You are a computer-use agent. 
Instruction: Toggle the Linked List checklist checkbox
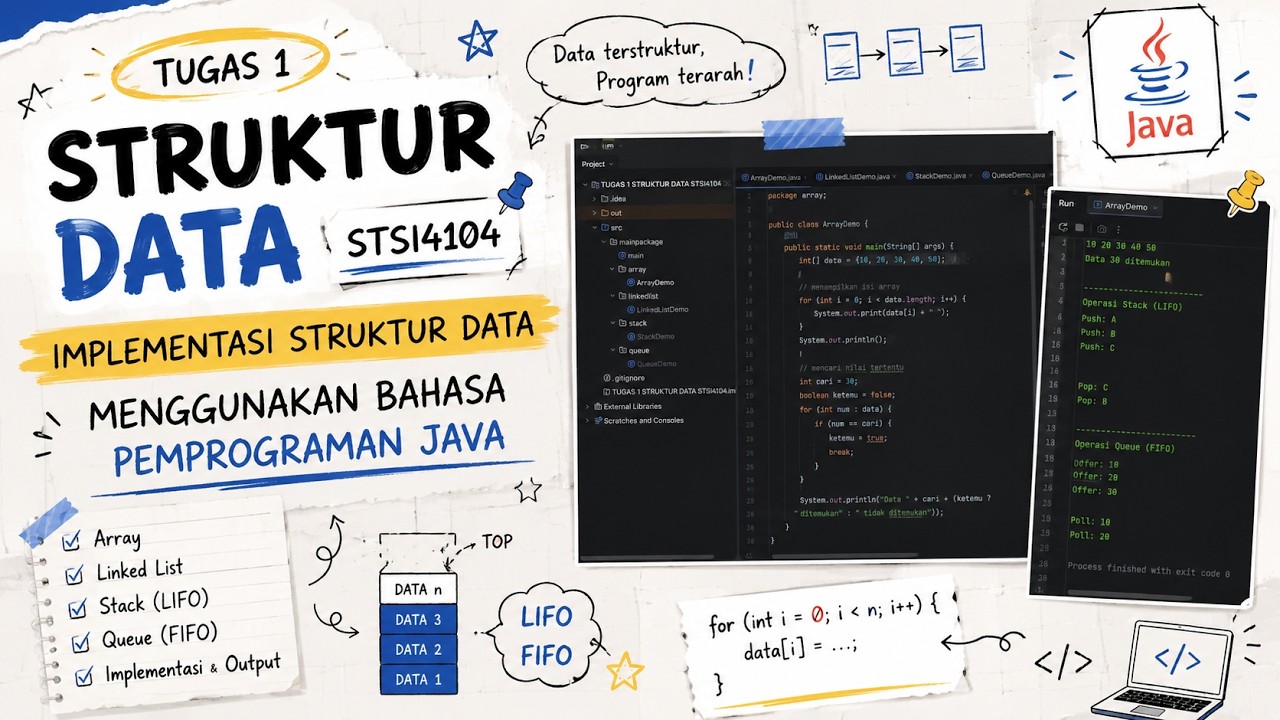pyautogui.click(x=75, y=575)
